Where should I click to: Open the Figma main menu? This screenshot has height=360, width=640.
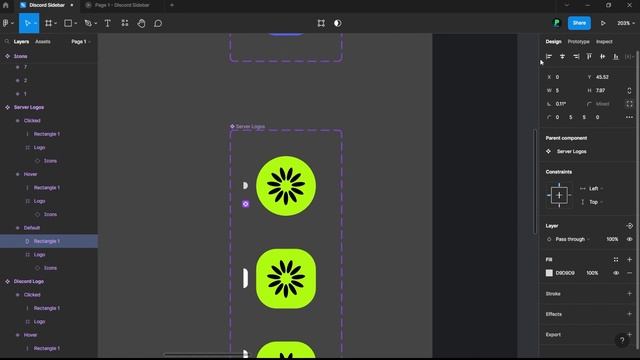[6, 23]
